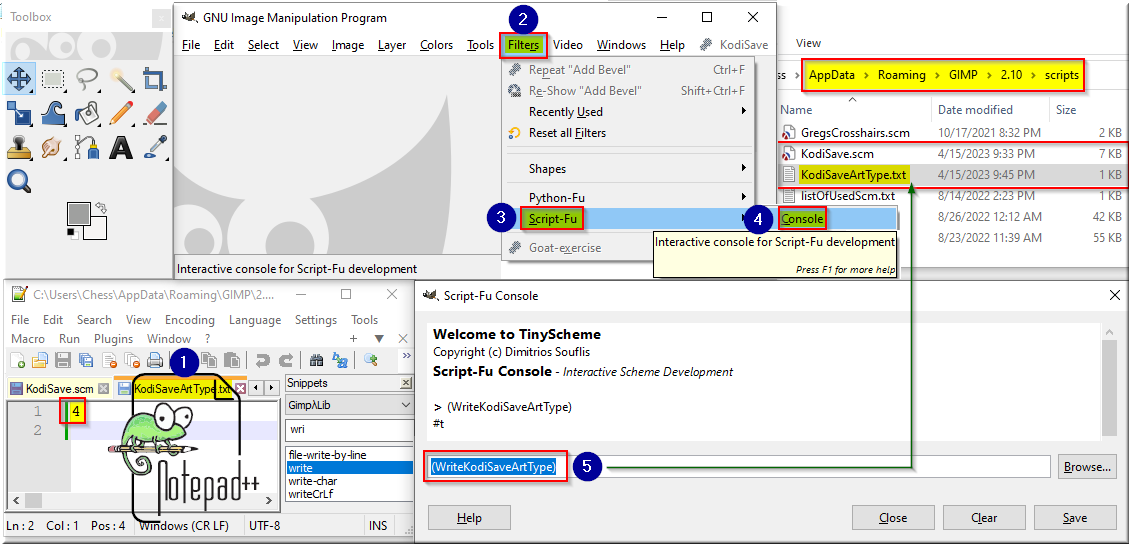Click Notepad++ New file toolbar icon

17,361
